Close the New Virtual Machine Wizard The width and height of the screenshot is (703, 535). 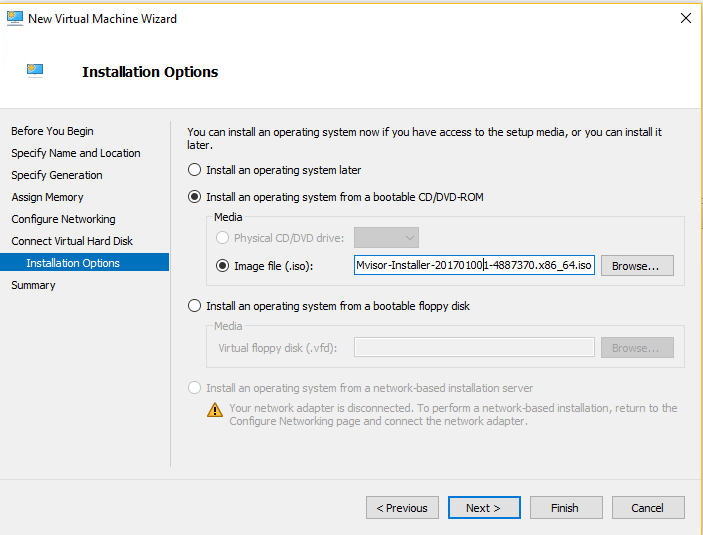click(685, 18)
